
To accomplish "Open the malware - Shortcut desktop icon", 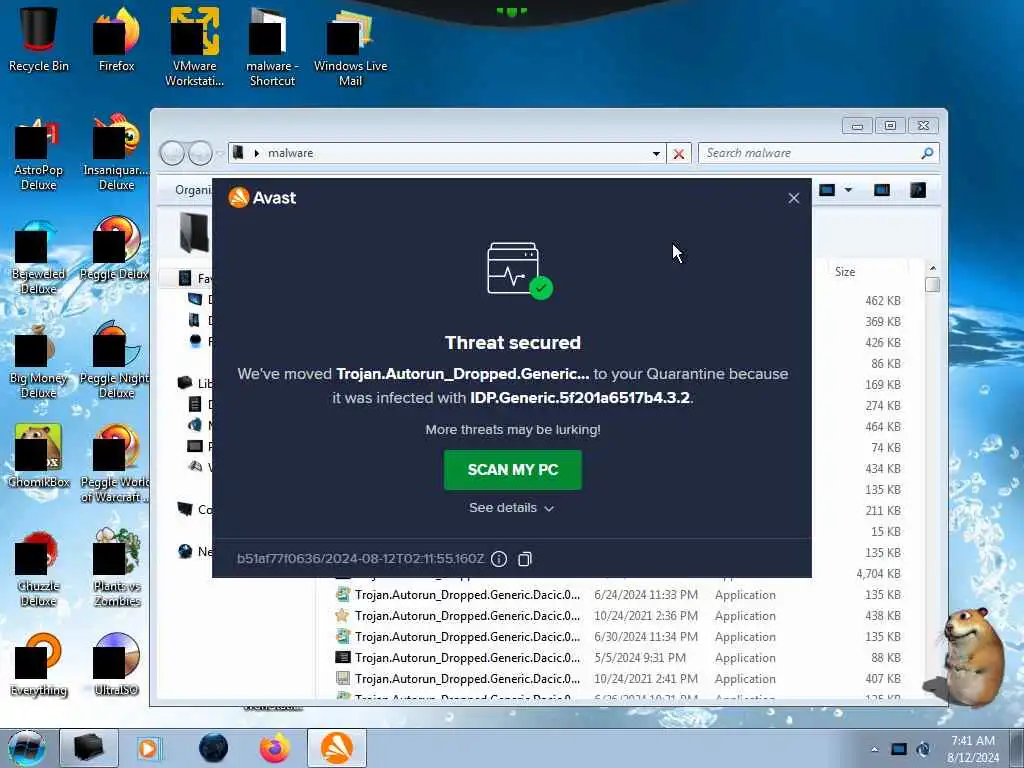I will (x=272, y=47).
